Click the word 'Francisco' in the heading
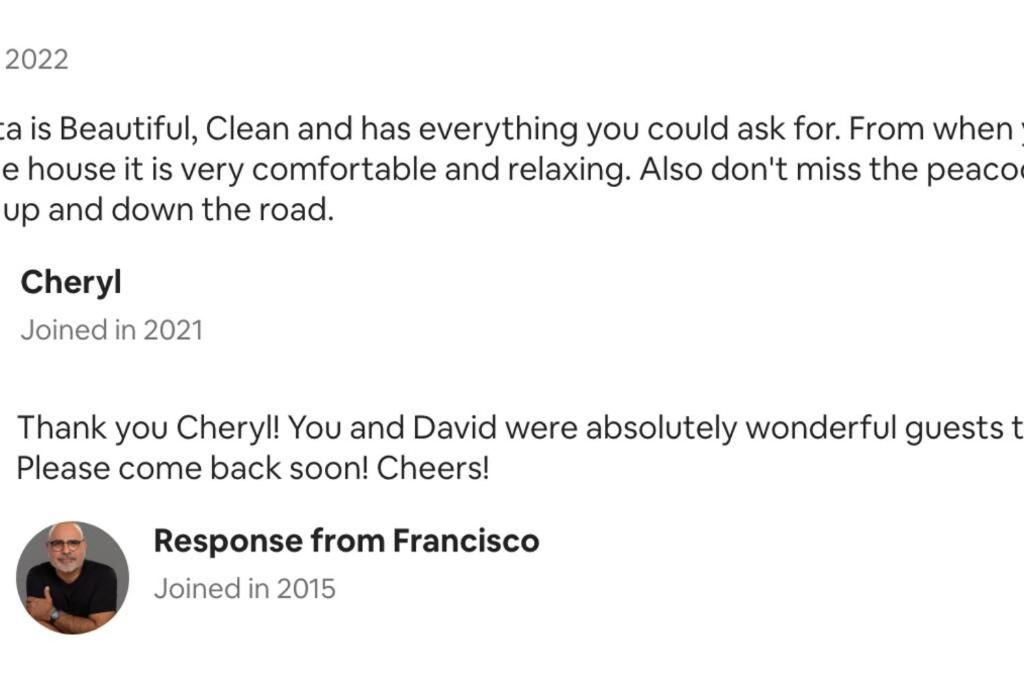This screenshot has width=1024, height=683. coord(466,541)
